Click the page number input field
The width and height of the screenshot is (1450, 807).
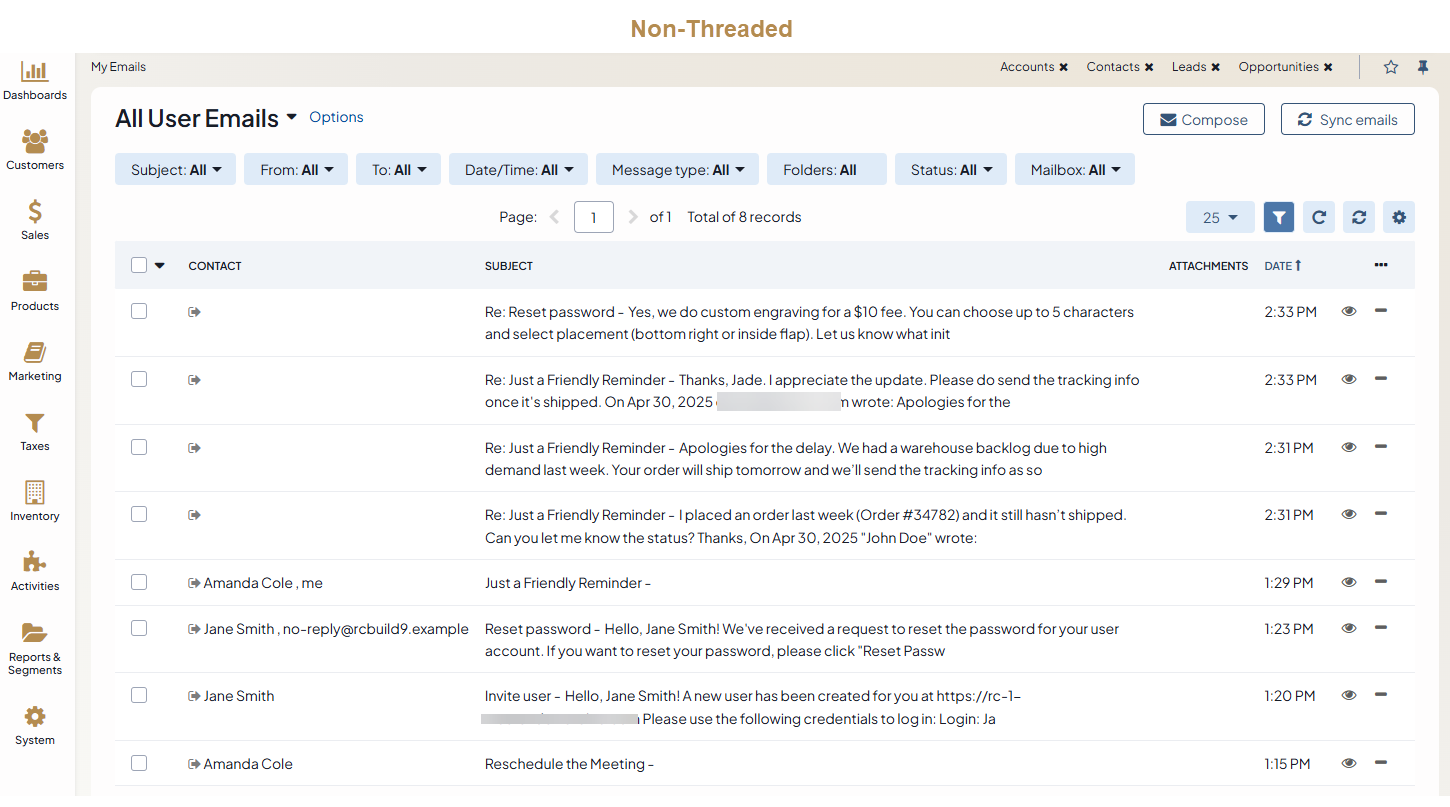coord(594,217)
